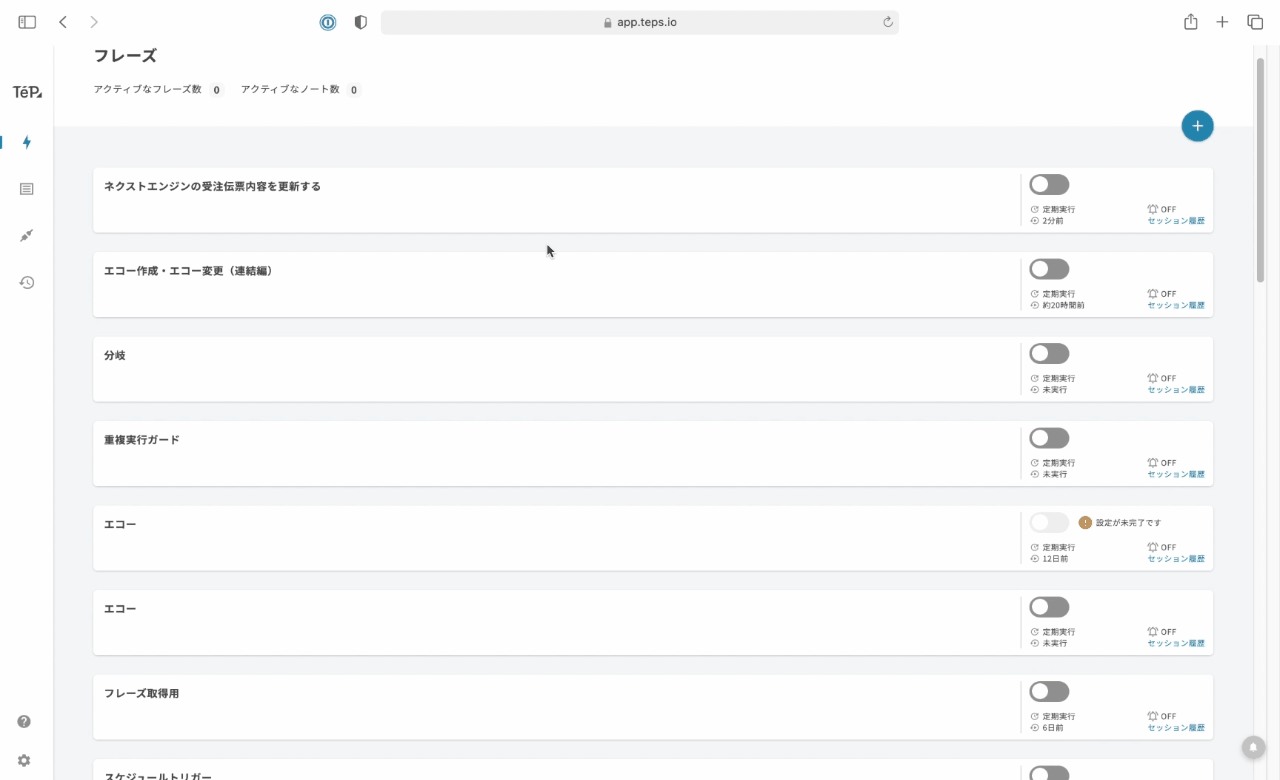Turn on the 重複実行ガード phrase toggle
Image resolution: width=1280 pixels, height=780 pixels.
point(1049,438)
